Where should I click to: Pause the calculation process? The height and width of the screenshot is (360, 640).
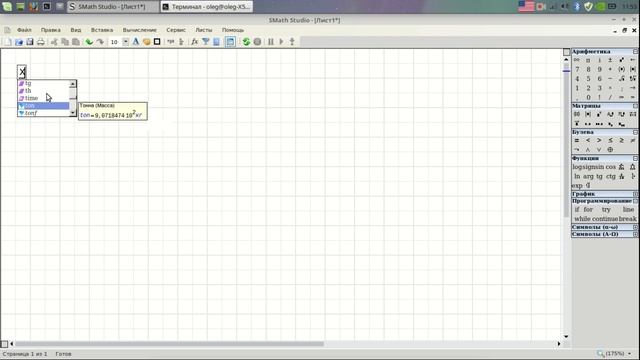(x=271, y=42)
